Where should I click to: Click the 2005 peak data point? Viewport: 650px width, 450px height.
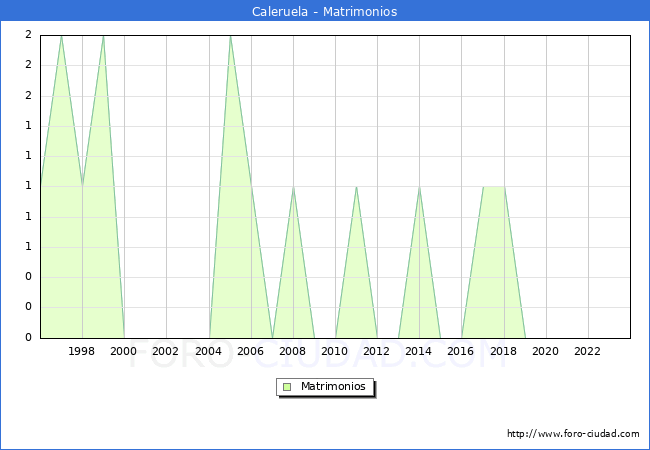click(230, 35)
